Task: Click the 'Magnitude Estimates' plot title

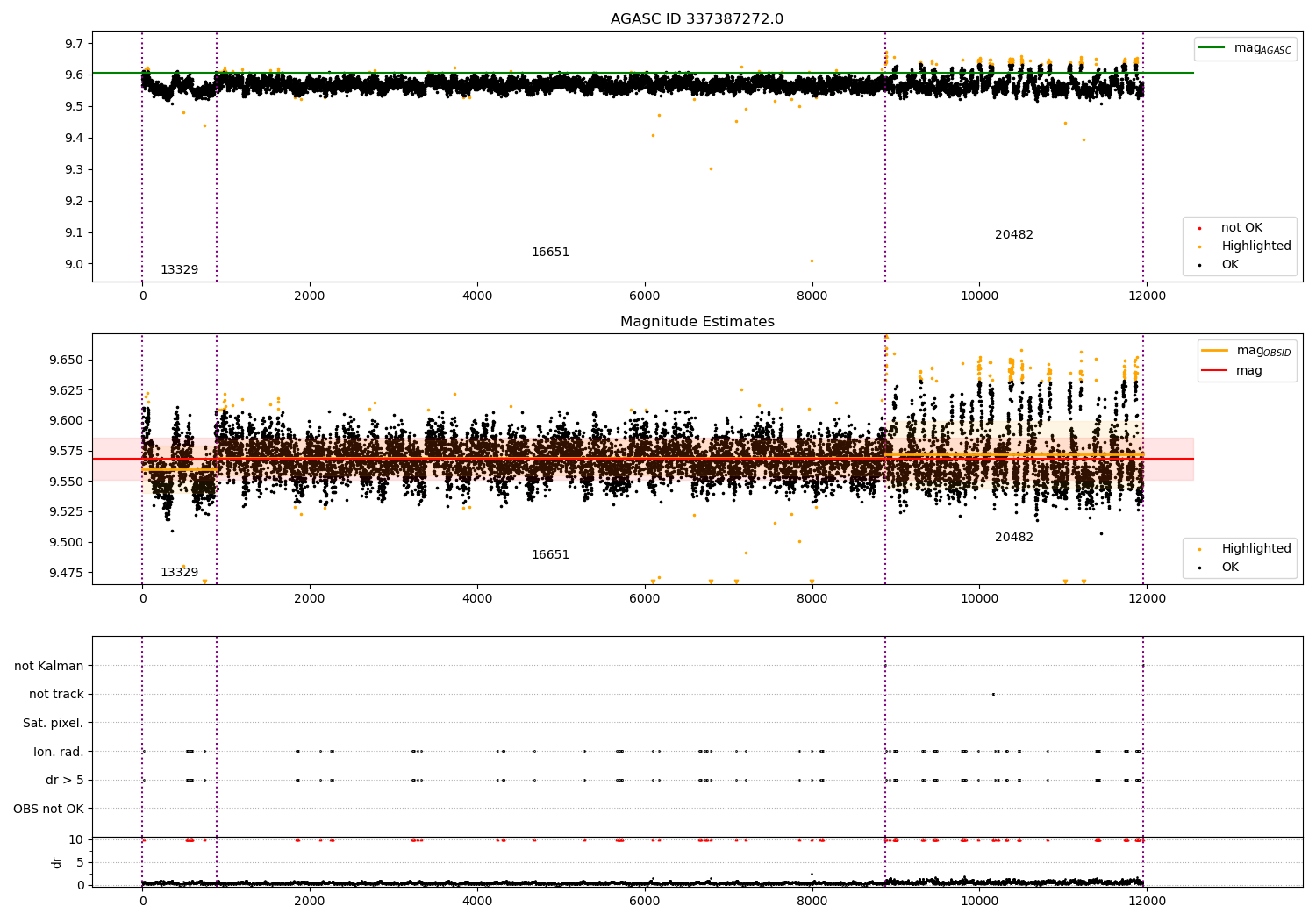Action: pyautogui.click(x=697, y=322)
